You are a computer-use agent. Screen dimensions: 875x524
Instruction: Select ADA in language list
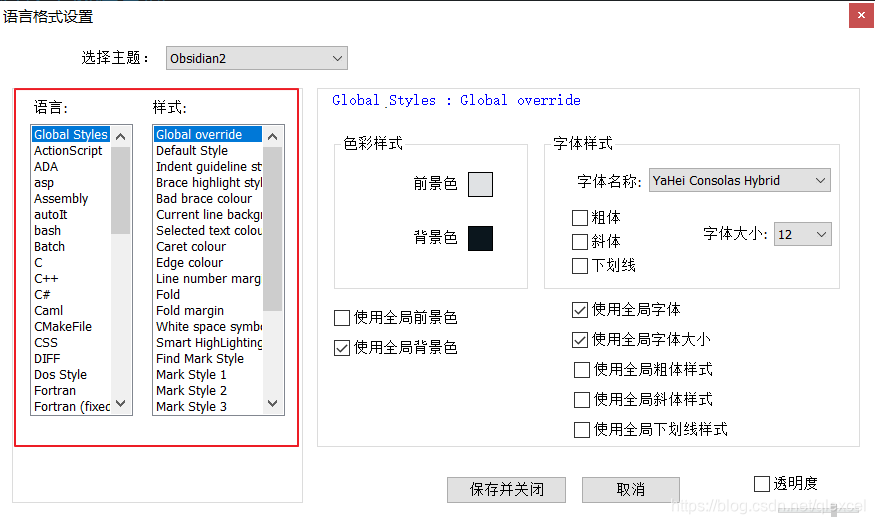(71, 167)
